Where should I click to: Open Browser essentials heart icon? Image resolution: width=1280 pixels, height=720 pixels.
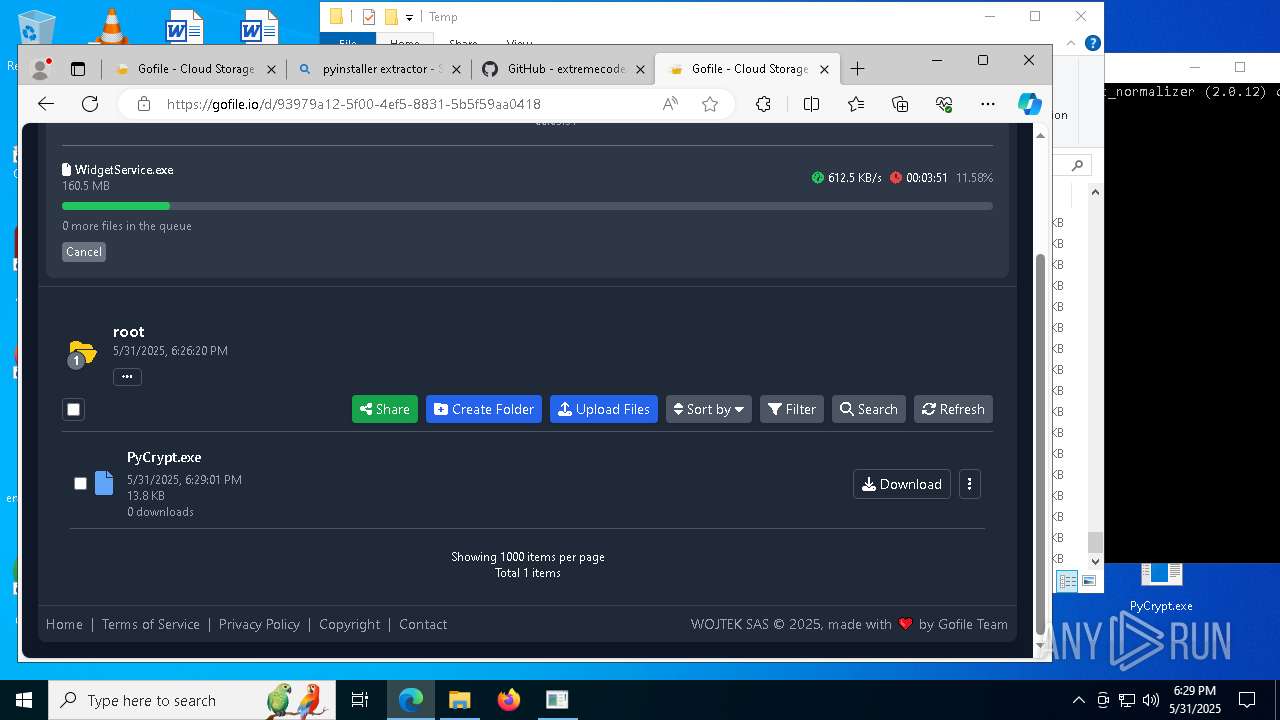pyautogui.click(x=944, y=104)
